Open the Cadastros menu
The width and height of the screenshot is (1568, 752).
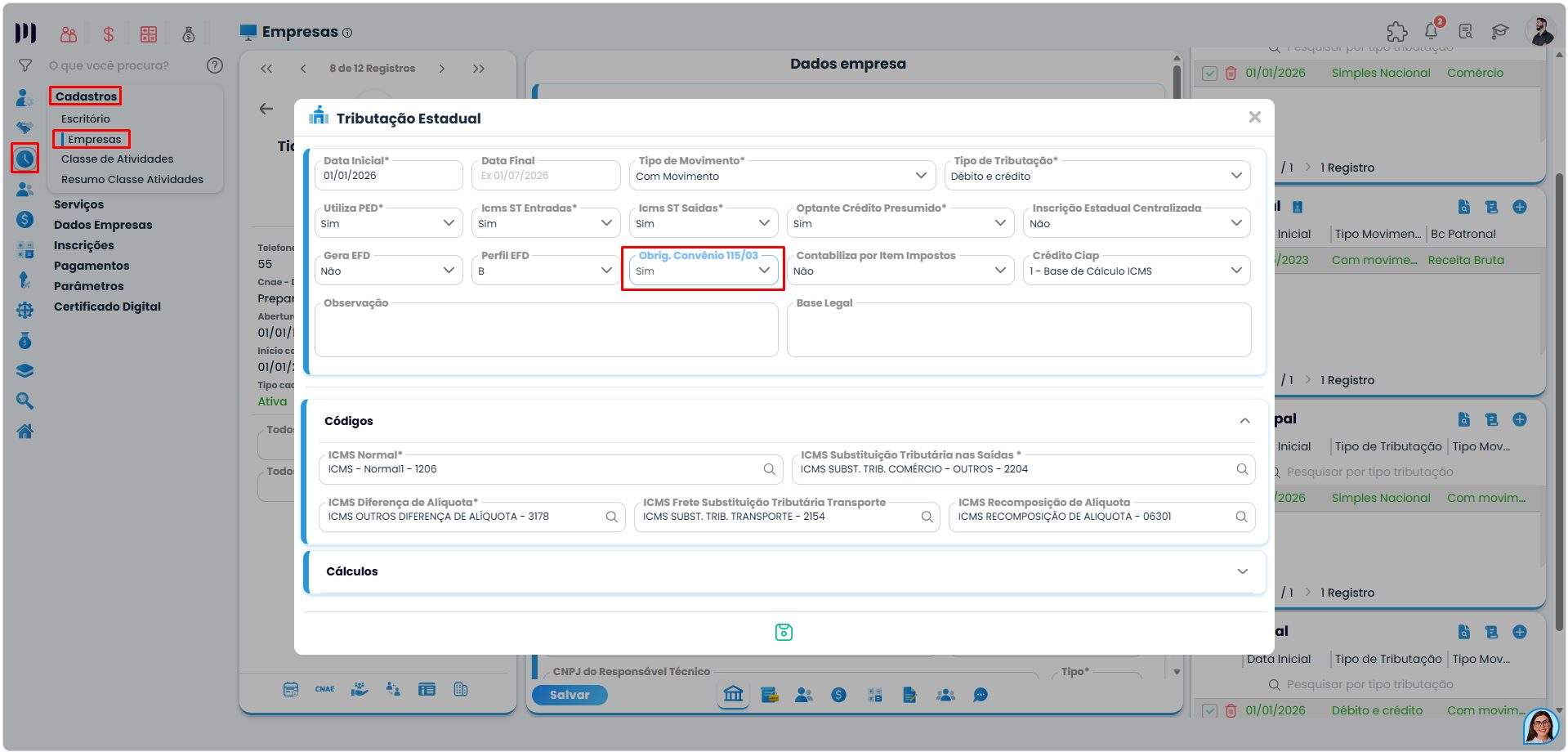(86, 96)
